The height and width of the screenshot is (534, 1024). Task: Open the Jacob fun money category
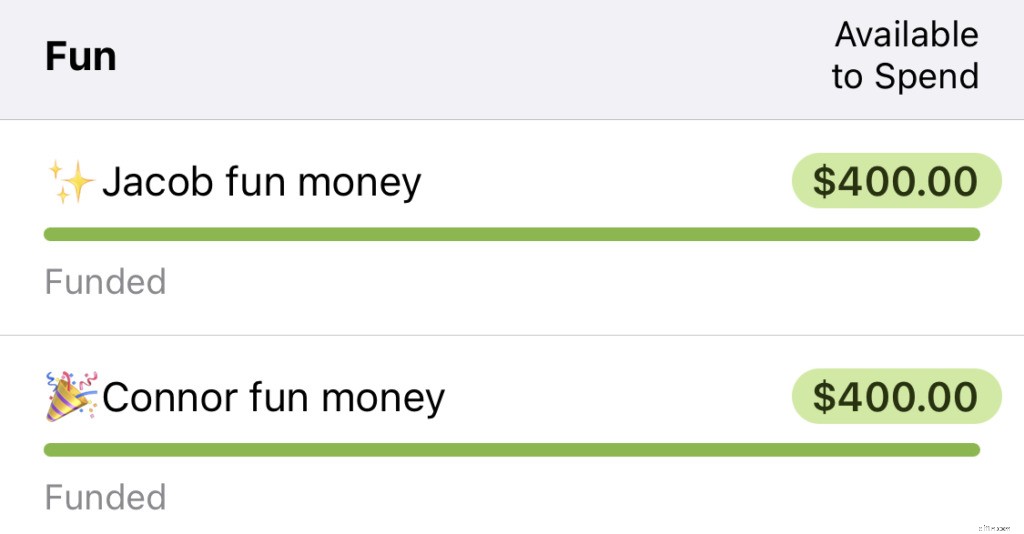[x=262, y=183]
